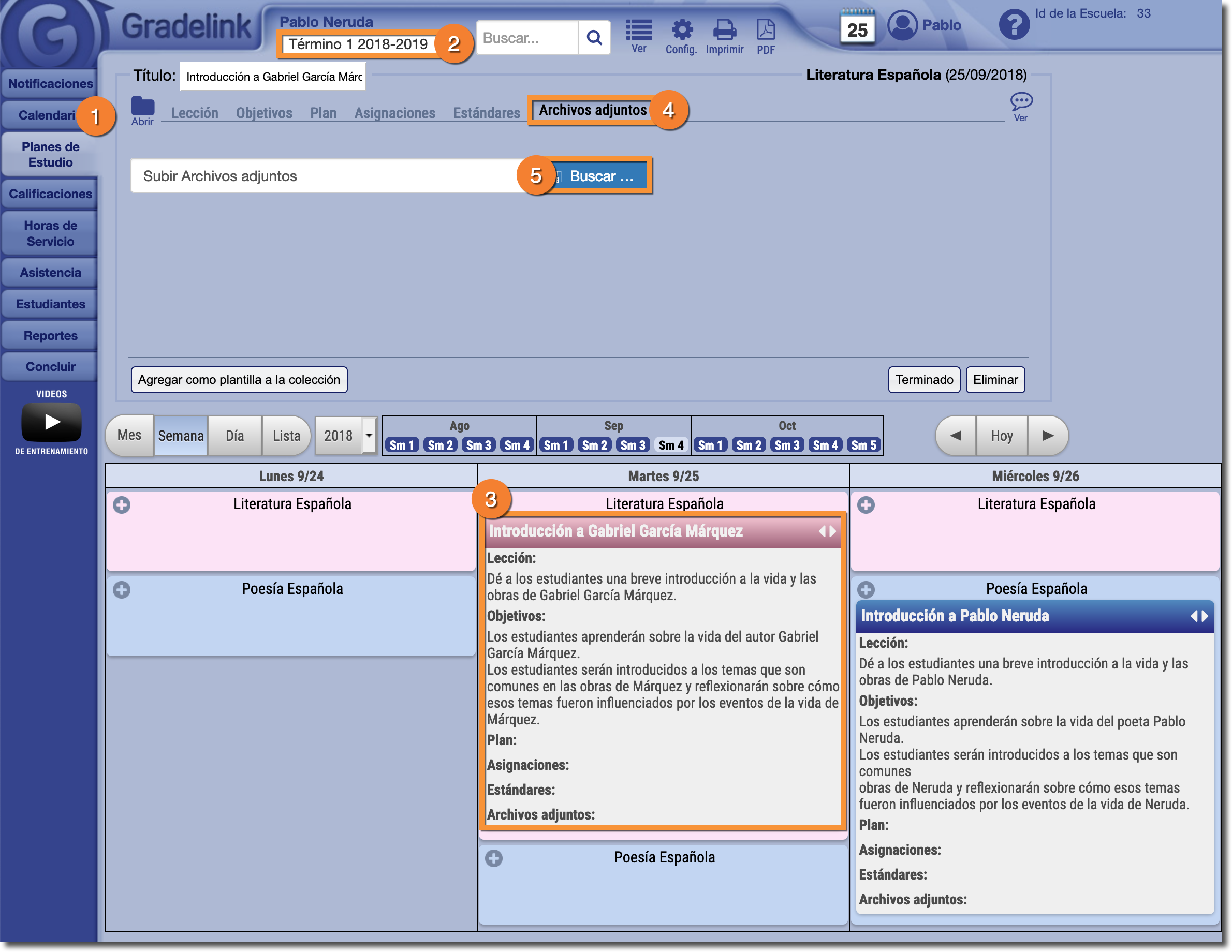Screen dimensions: 1232x952
Task: Jump to Oct Sm 3 week marker
Action: (x=787, y=445)
